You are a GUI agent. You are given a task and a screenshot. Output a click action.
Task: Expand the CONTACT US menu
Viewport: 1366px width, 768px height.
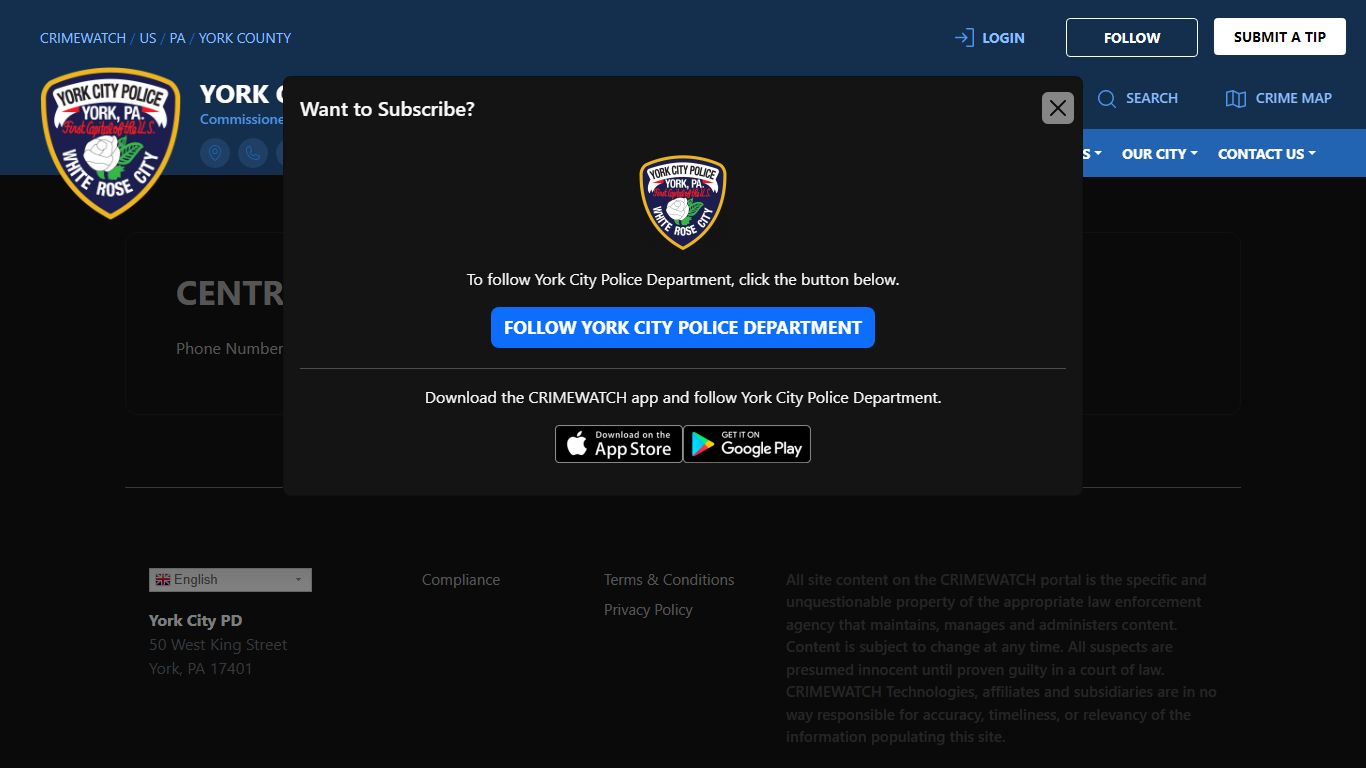1267,154
